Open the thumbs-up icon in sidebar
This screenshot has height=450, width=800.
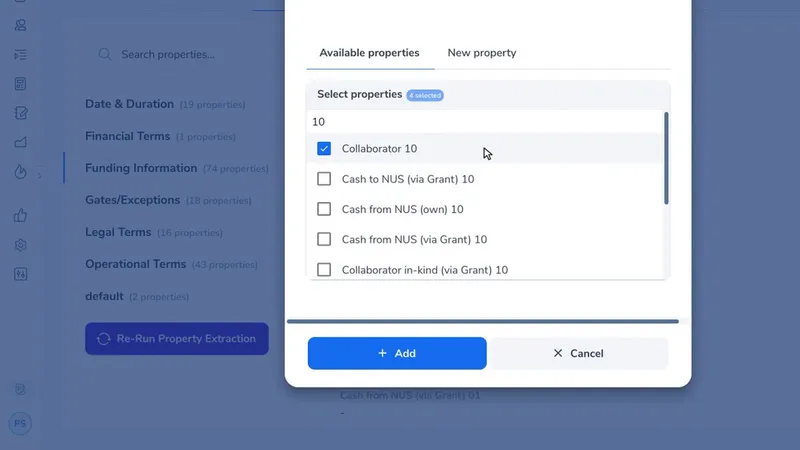click(x=20, y=215)
